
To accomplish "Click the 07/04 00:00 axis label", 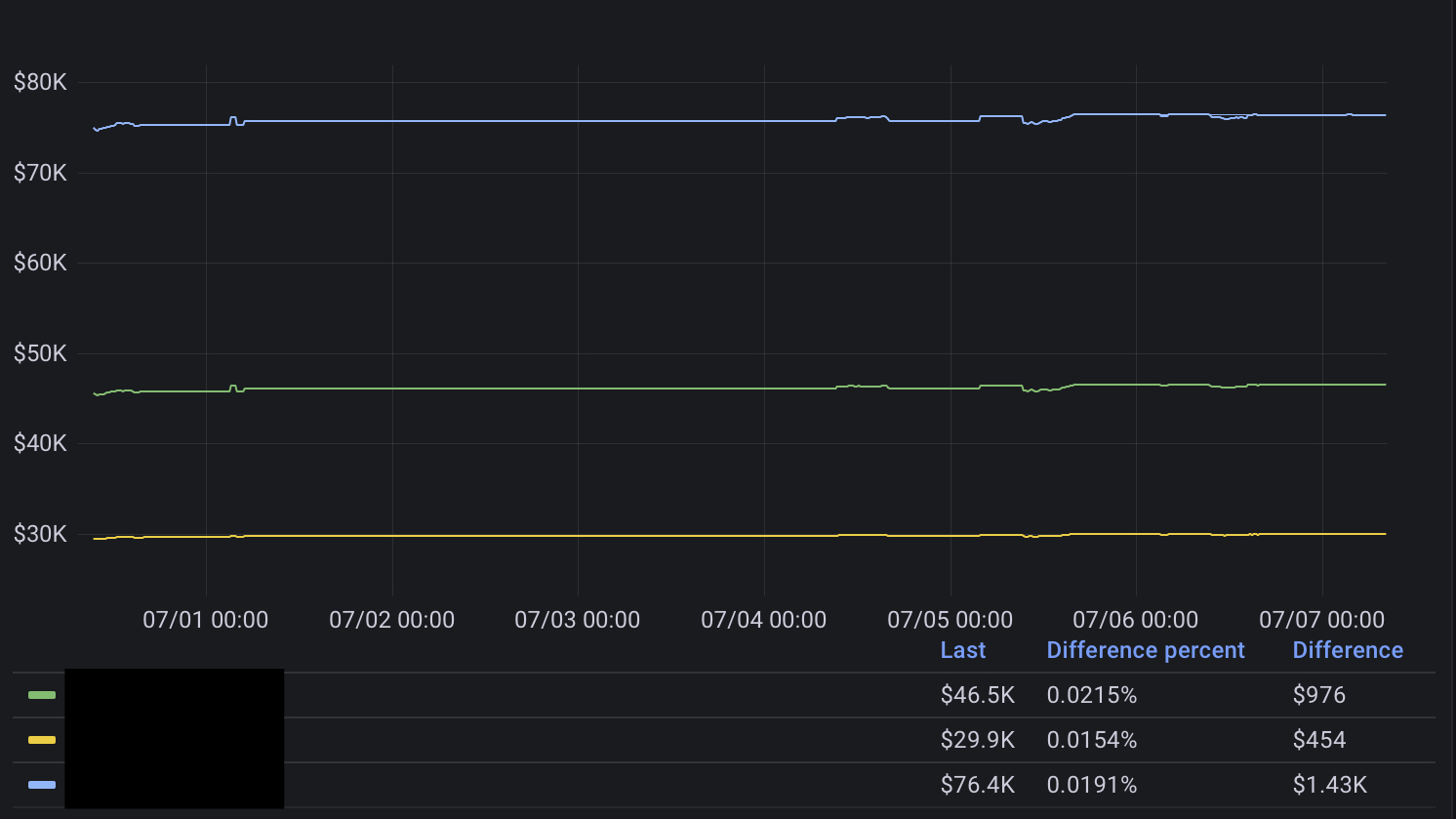I will point(762,619).
